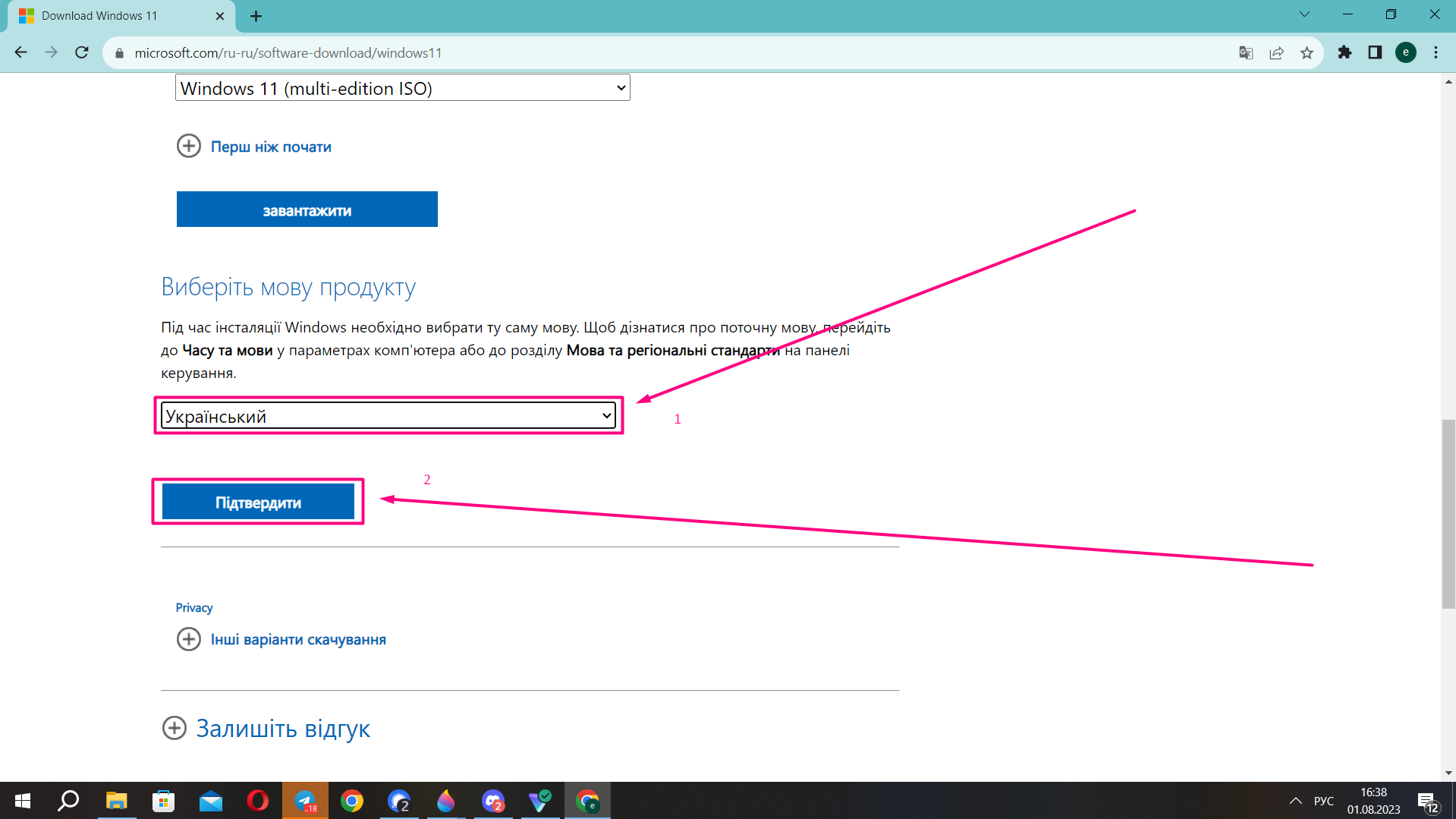Open the notification center icon
This screenshot has height=819, width=1456.
click(x=1427, y=802)
